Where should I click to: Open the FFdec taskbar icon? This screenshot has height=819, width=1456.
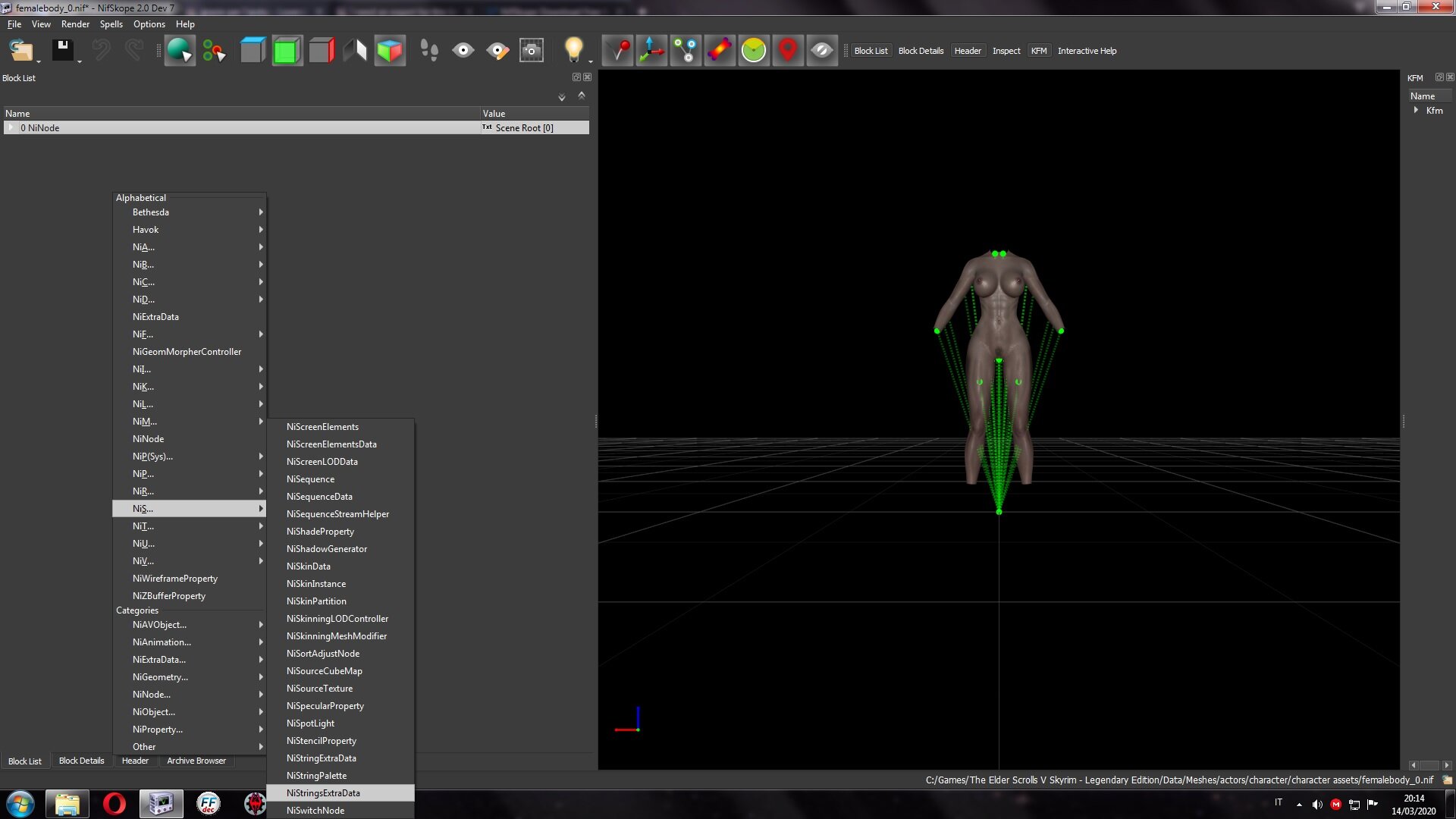tap(209, 804)
